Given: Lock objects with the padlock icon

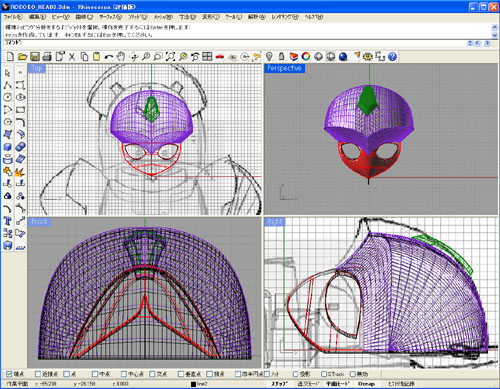Looking at the screenshot, I should 281,57.
